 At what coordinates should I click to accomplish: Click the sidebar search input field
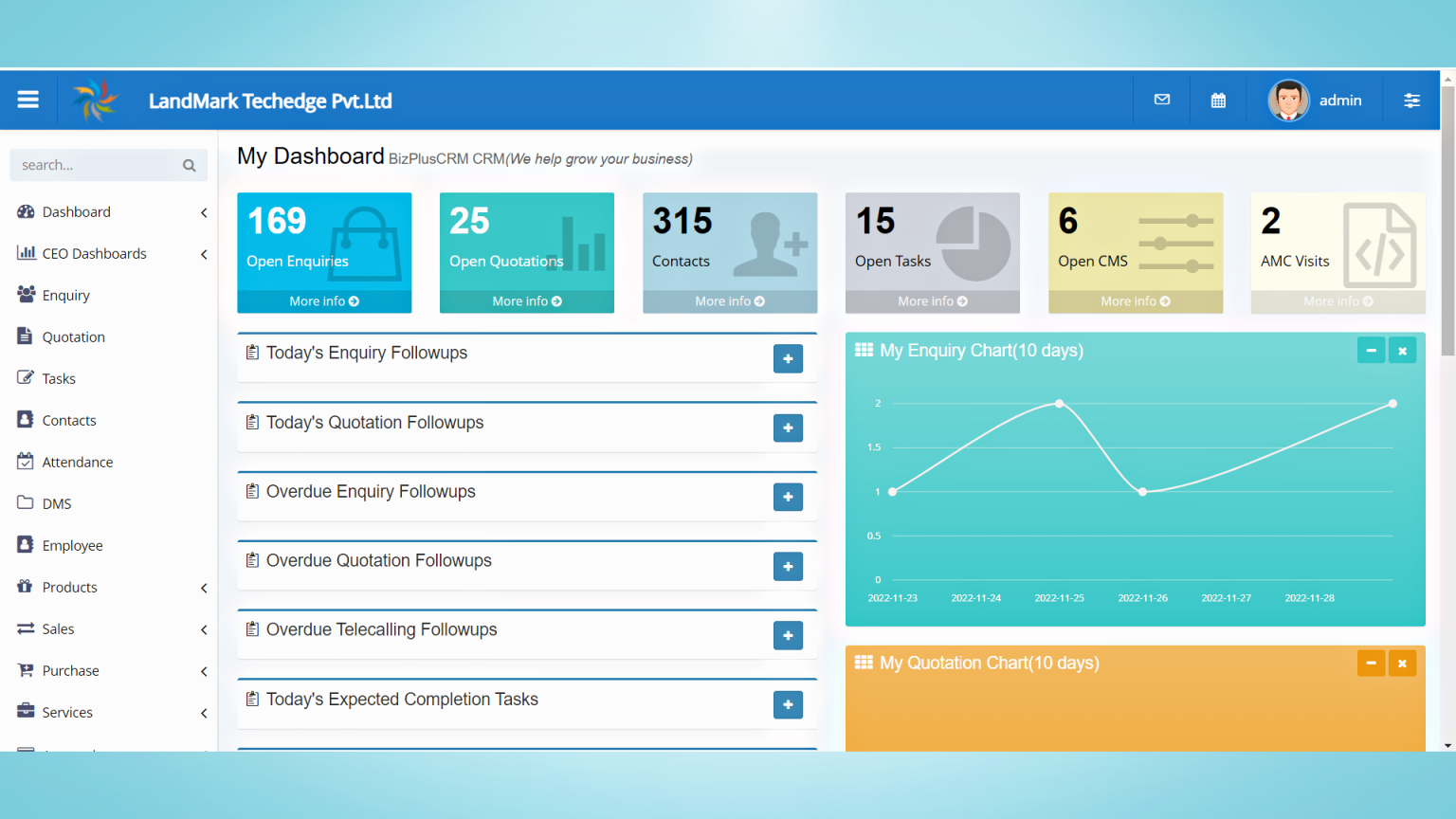(95, 166)
